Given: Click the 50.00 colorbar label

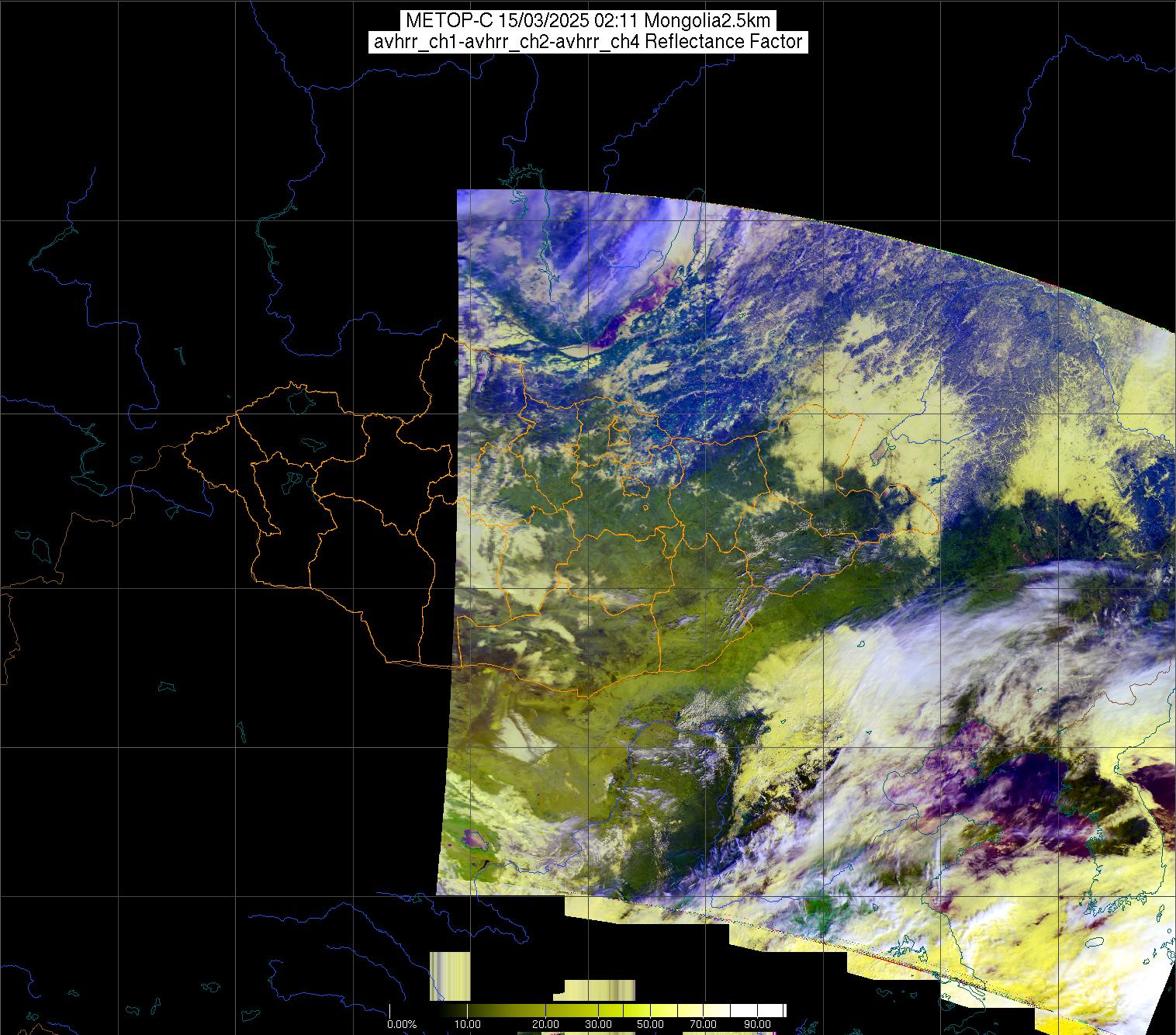Looking at the screenshot, I should tap(650, 1024).
